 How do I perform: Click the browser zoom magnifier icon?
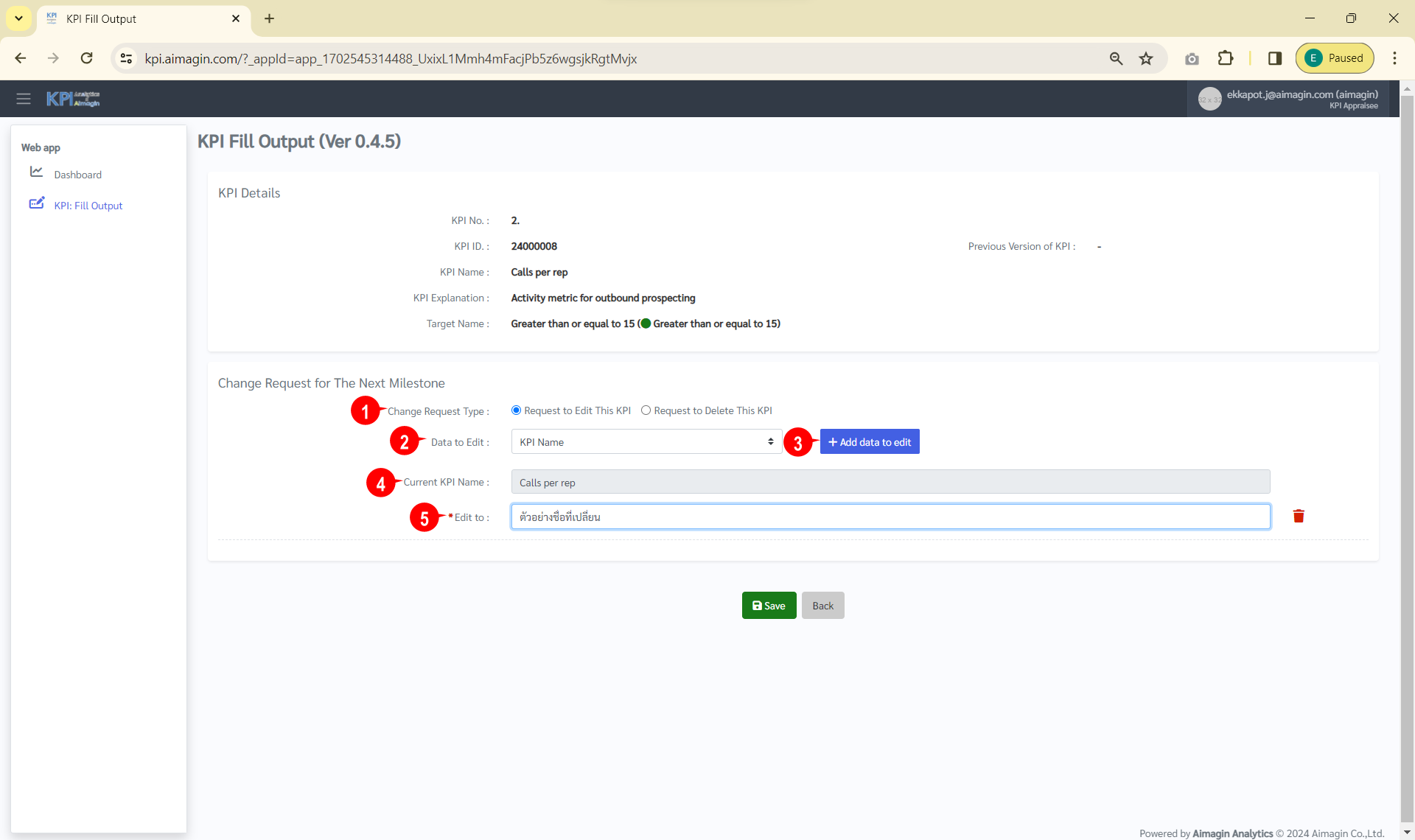pyautogui.click(x=1116, y=59)
